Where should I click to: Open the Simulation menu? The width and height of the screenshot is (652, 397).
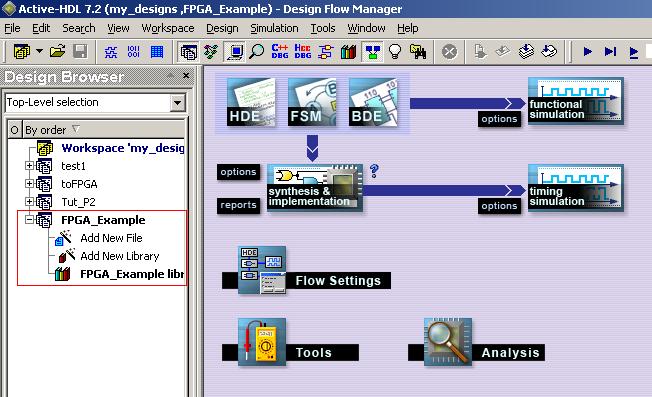point(274,28)
